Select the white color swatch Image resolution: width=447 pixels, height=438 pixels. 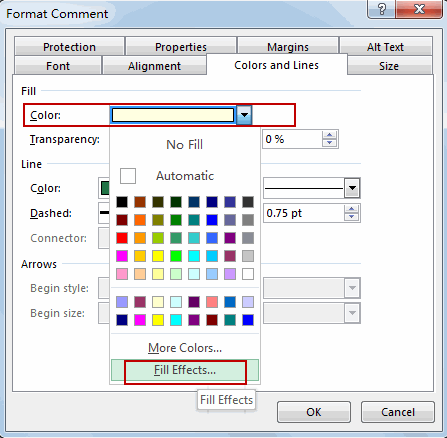248,274
